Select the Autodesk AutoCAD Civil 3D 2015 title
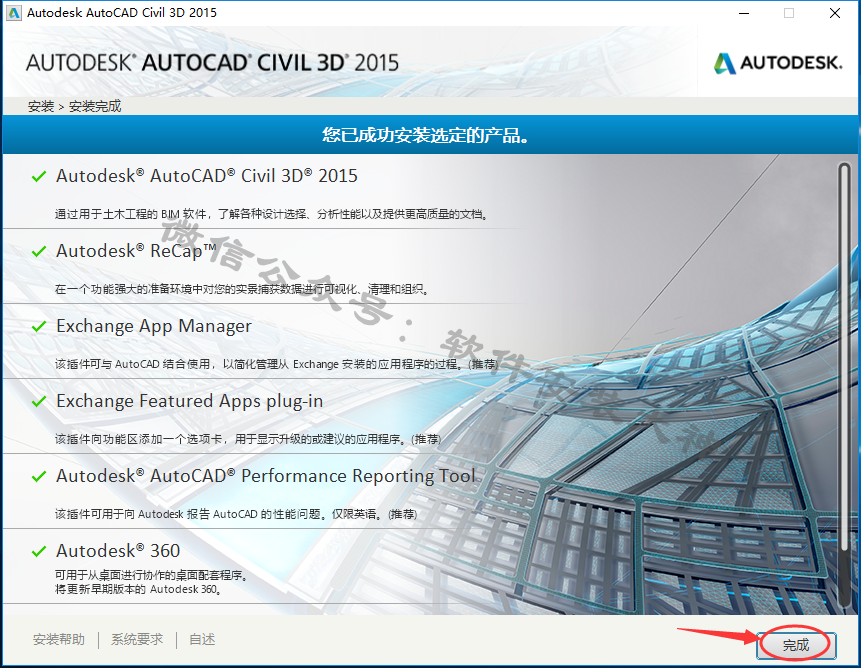861x668 pixels. point(207,176)
